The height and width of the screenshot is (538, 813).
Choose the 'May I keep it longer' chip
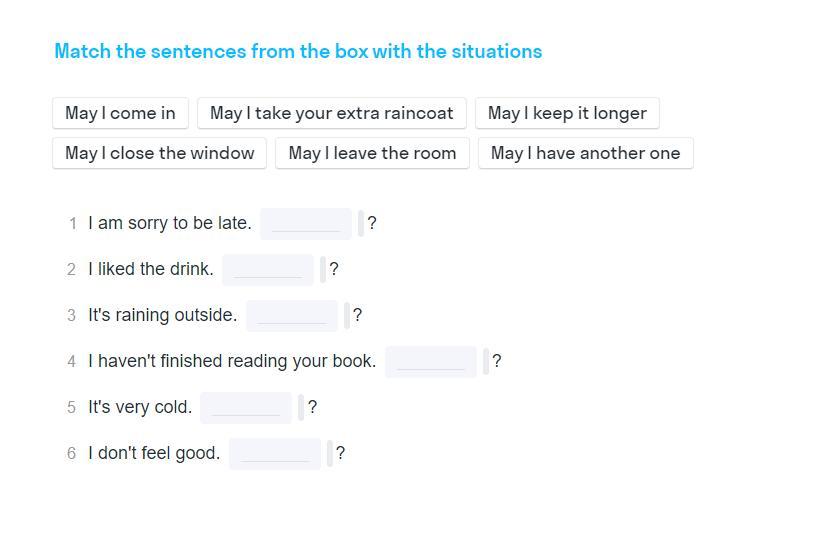point(567,113)
